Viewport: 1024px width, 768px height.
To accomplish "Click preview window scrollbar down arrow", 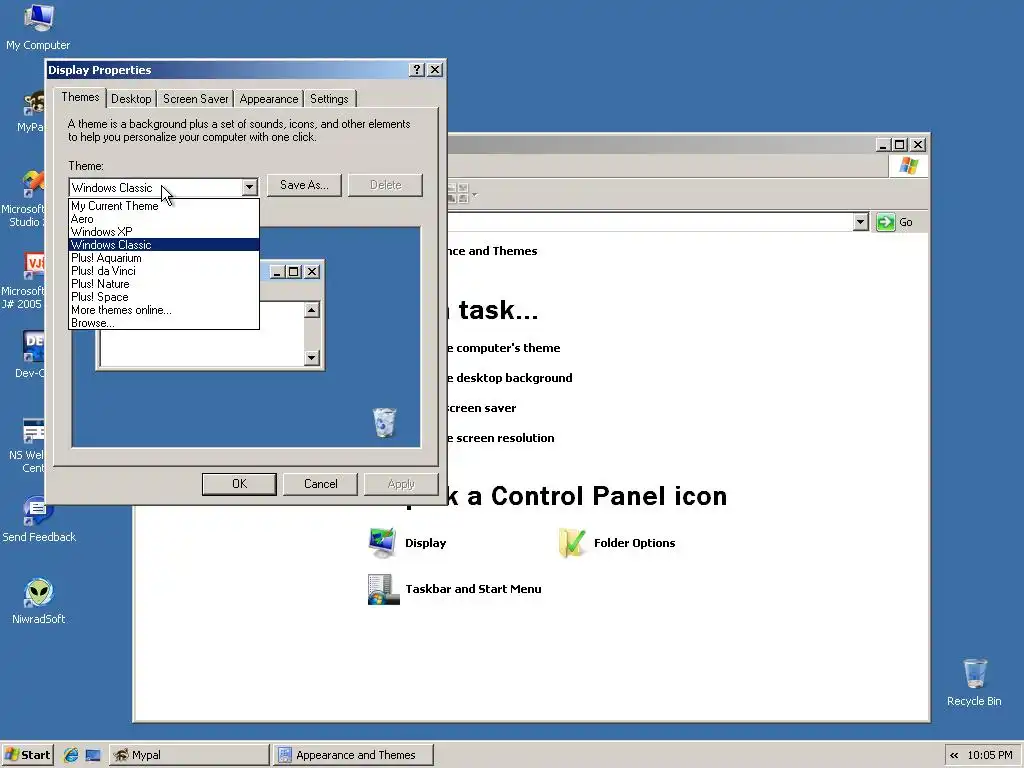I will [312, 357].
